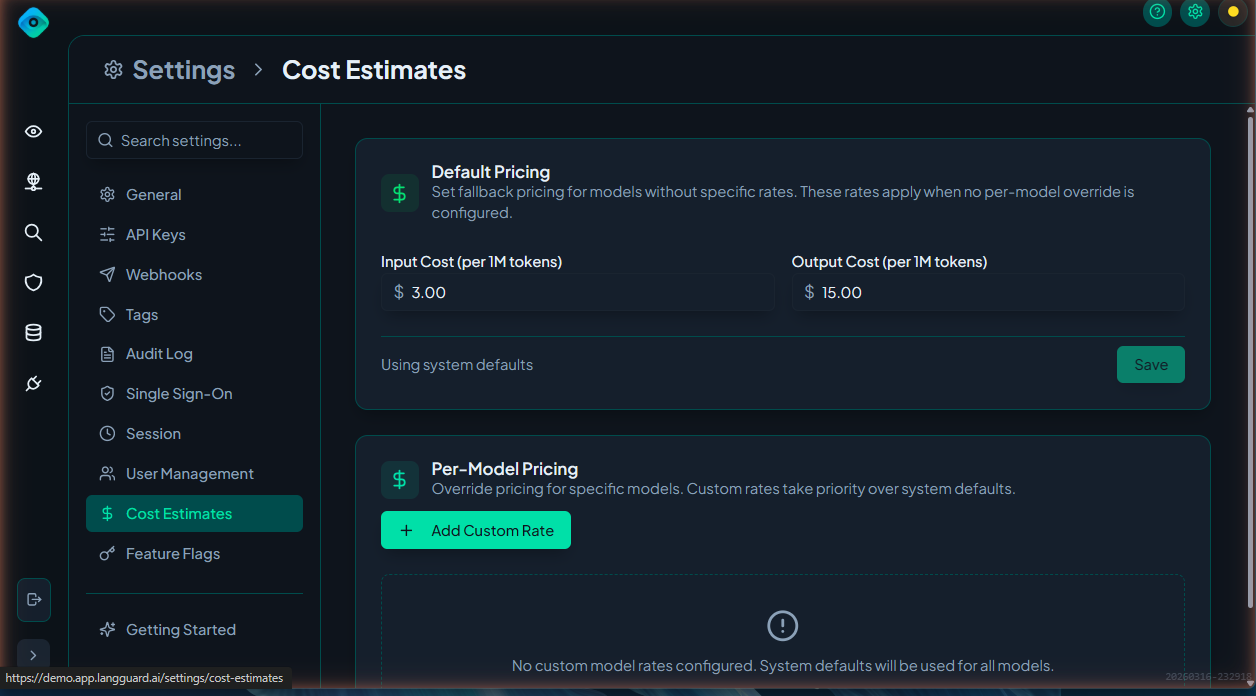Go to Webhooks settings
This screenshot has height=696, width=1256.
tap(163, 275)
